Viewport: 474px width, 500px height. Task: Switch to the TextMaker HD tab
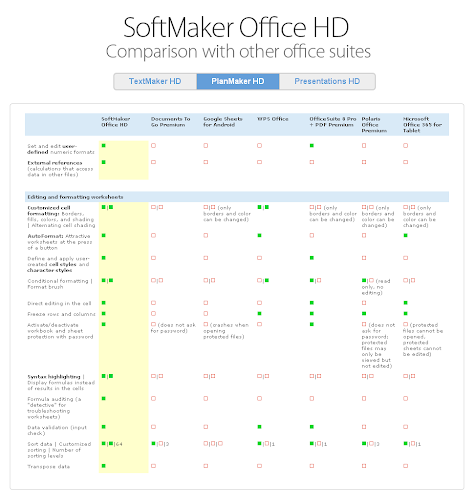pyautogui.click(x=155, y=81)
